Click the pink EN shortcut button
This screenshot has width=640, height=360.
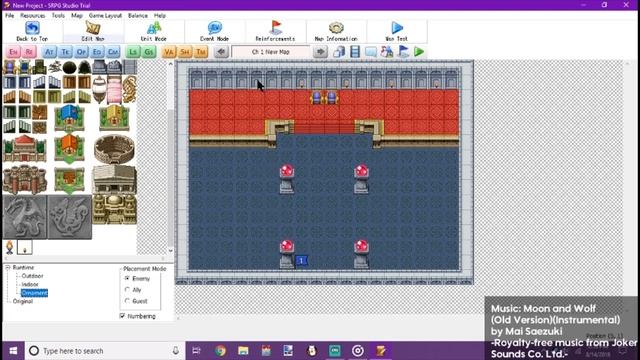(x=13, y=52)
